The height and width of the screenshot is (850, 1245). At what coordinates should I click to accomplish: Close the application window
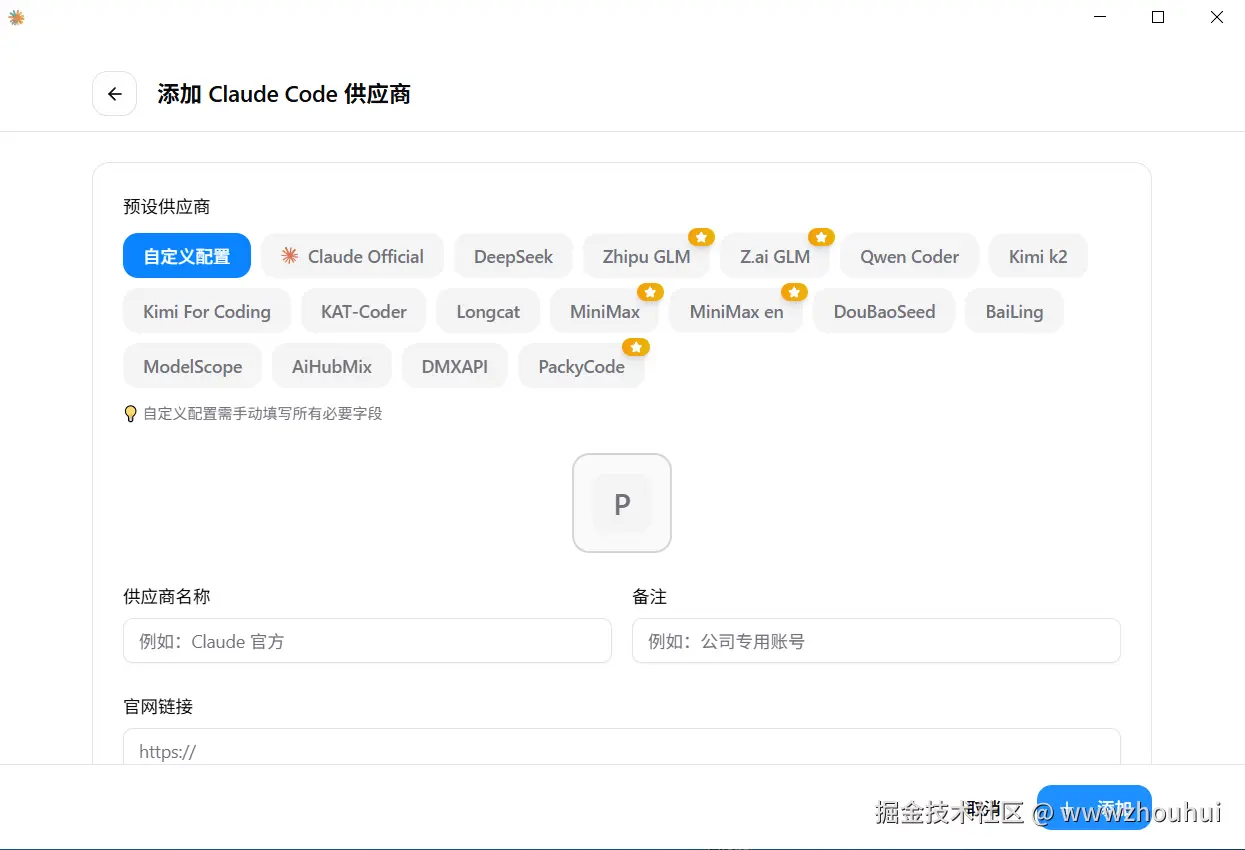pyautogui.click(x=1216, y=17)
